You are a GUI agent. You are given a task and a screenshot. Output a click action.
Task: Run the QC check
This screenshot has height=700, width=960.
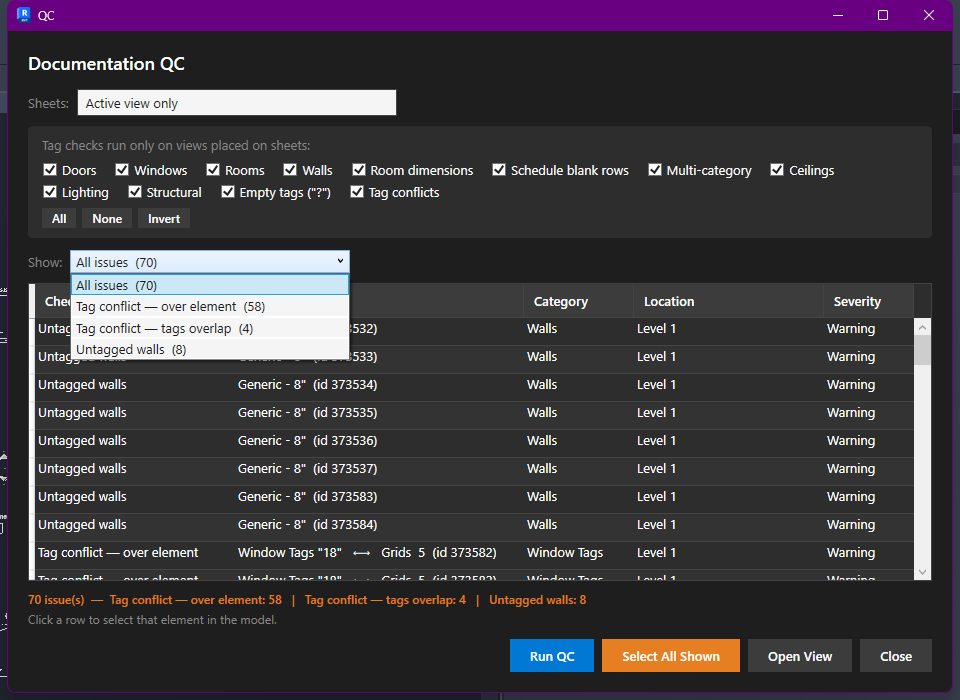tap(552, 656)
